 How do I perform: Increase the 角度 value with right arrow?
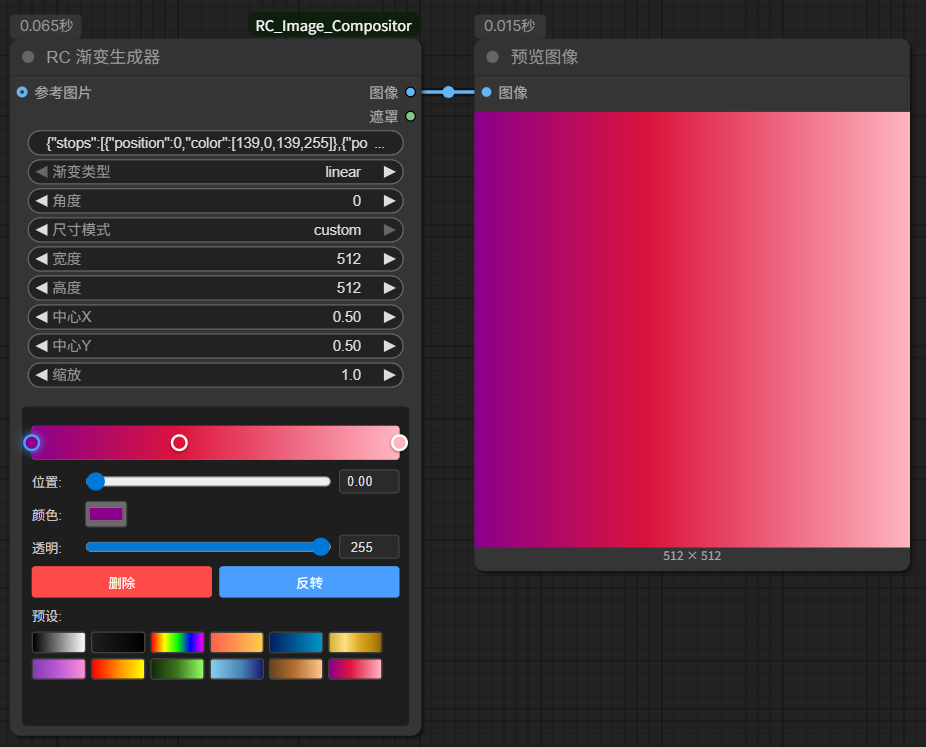389,201
